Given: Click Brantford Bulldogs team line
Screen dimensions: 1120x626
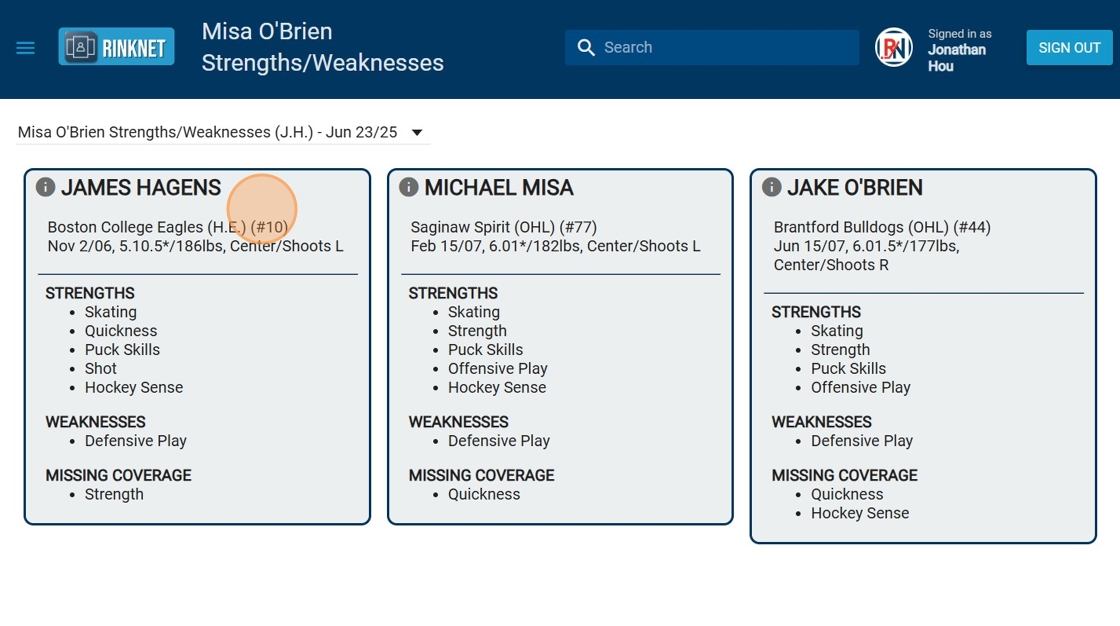Looking at the screenshot, I should click(x=881, y=227).
